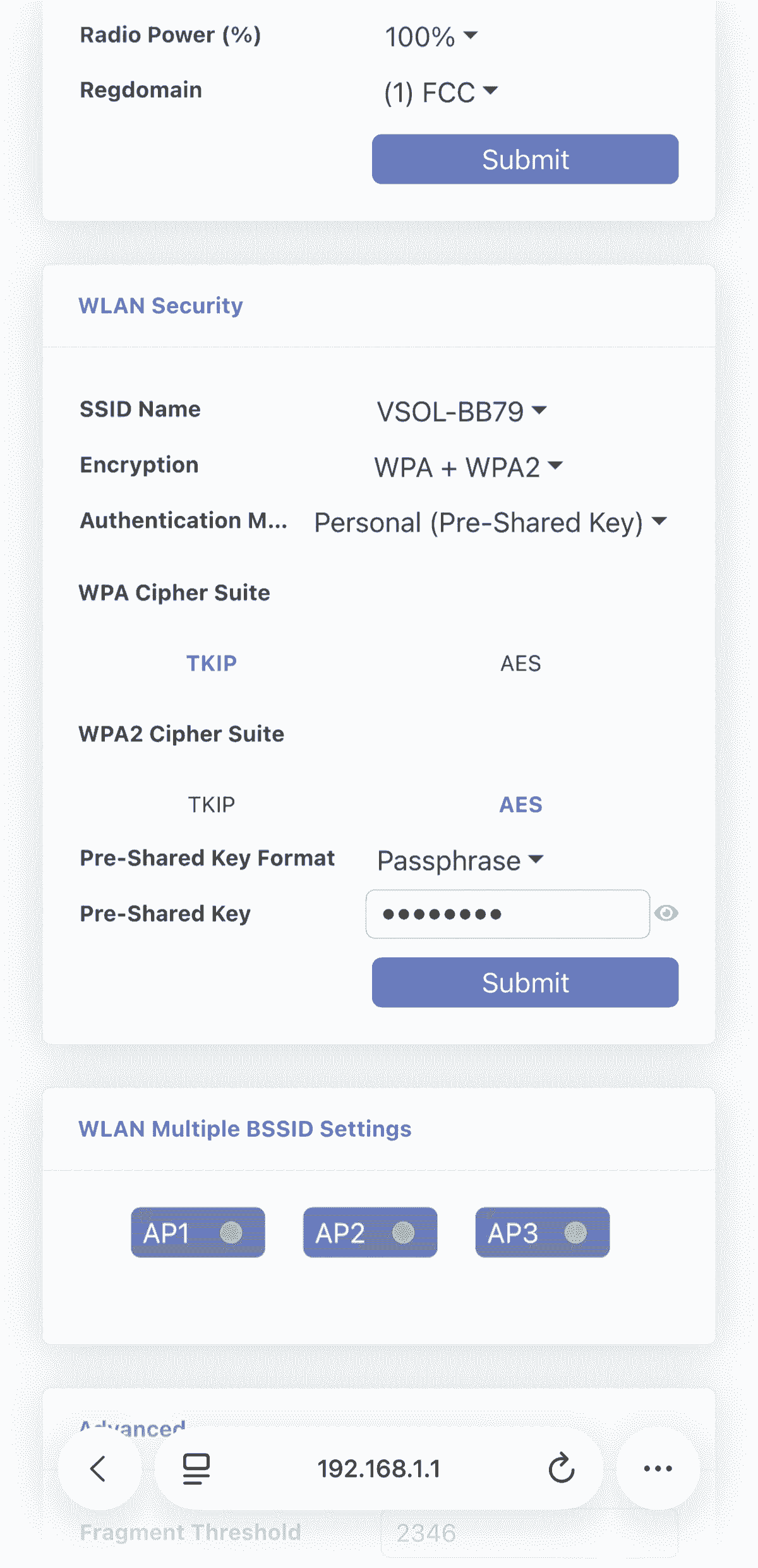Select TKIP under WPA Cipher Suite
Image resolution: width=758 pixels, height=1568 pixels.
[212, 664]
